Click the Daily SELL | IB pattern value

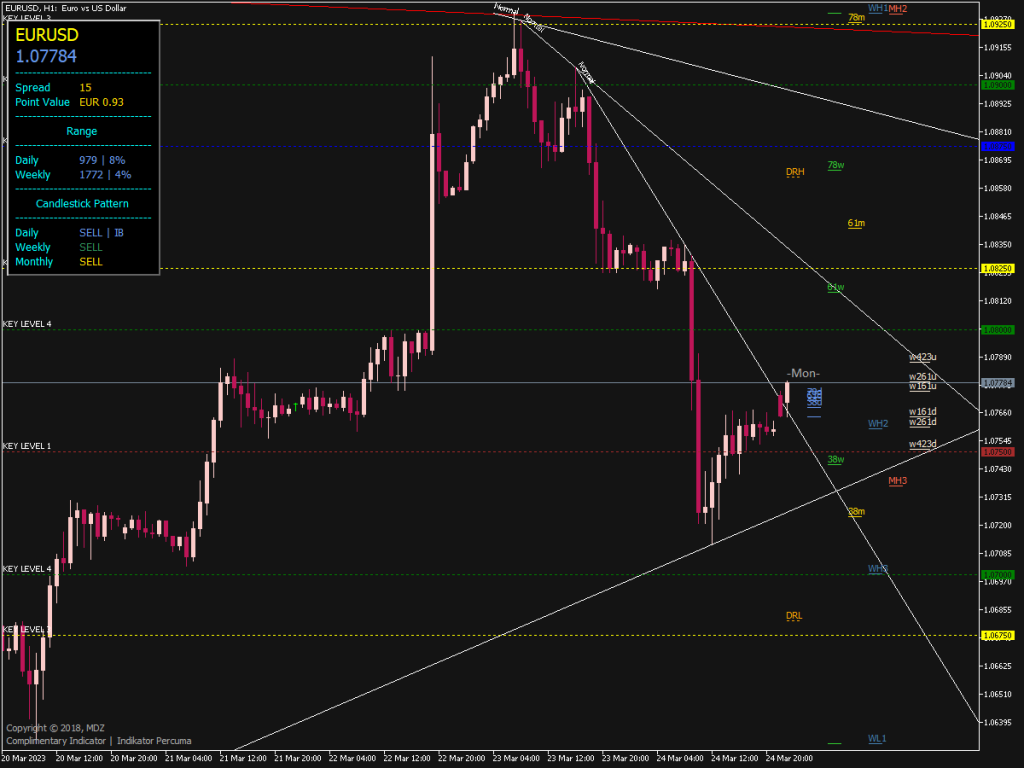coord(101,232)
